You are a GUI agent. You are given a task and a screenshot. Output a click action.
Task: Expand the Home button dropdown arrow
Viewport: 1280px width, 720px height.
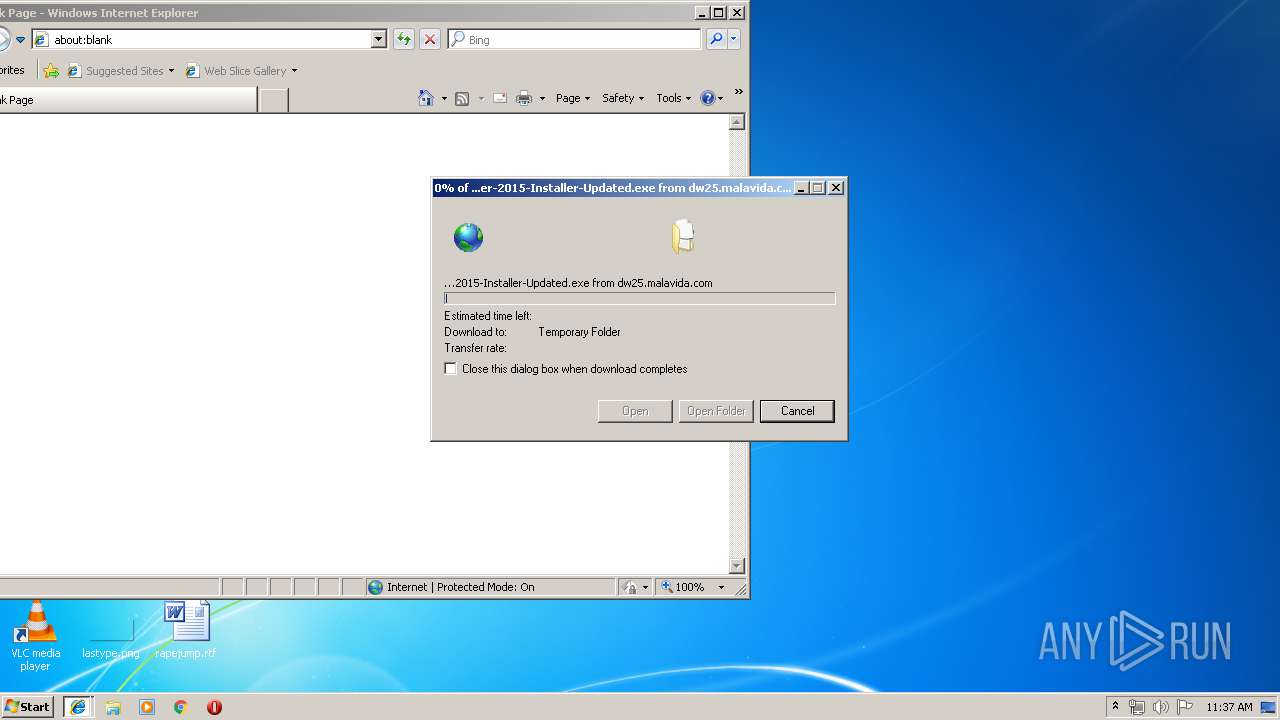point(444,98)
